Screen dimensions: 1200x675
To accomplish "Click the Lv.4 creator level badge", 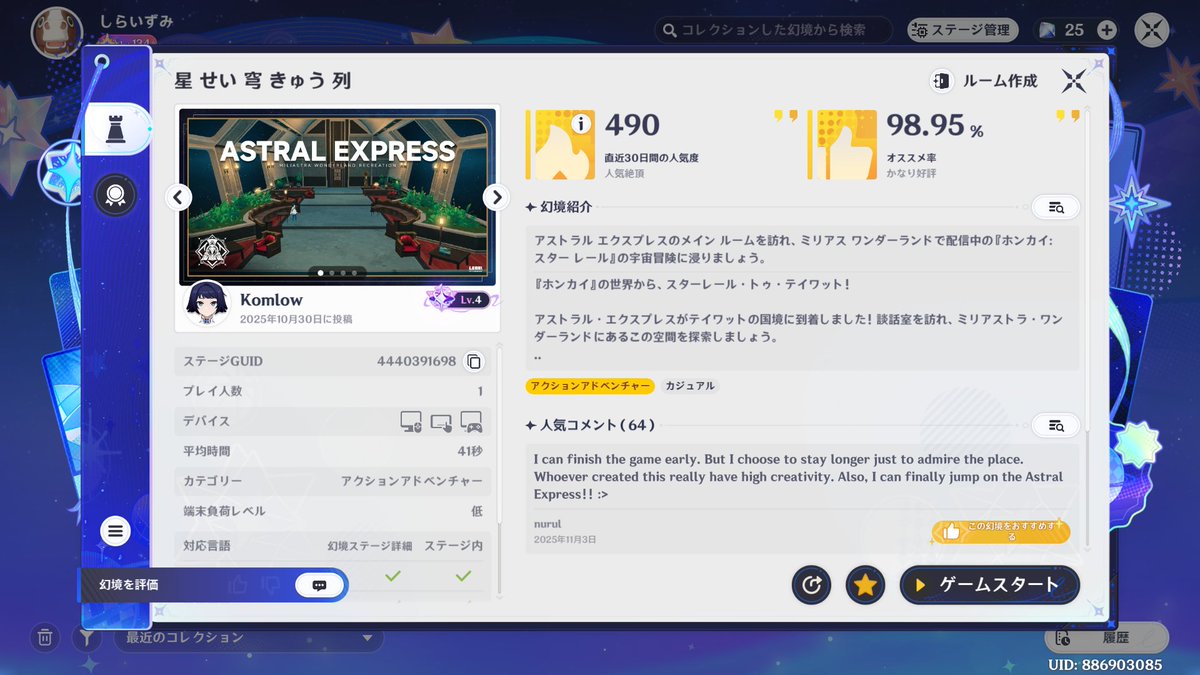I will (x=461, y=299).
